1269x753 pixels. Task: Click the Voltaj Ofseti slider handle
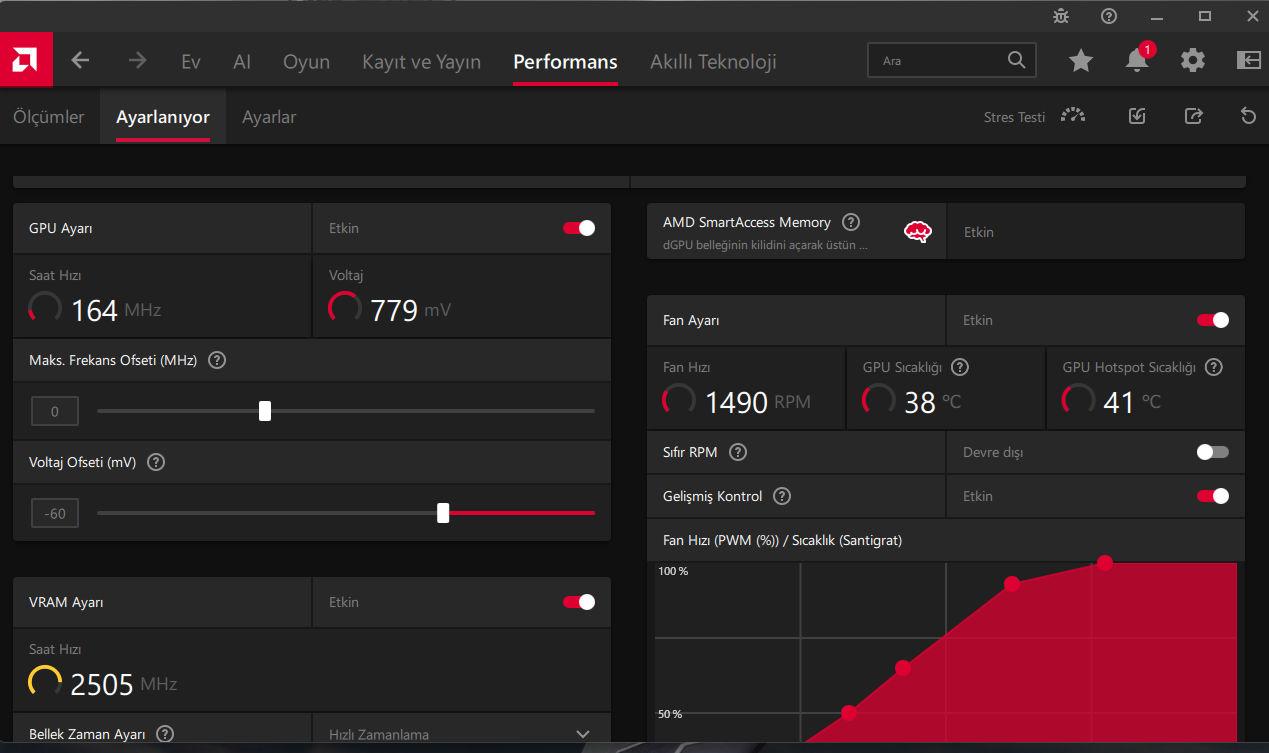pyautogui.click(x=443, y=513)
